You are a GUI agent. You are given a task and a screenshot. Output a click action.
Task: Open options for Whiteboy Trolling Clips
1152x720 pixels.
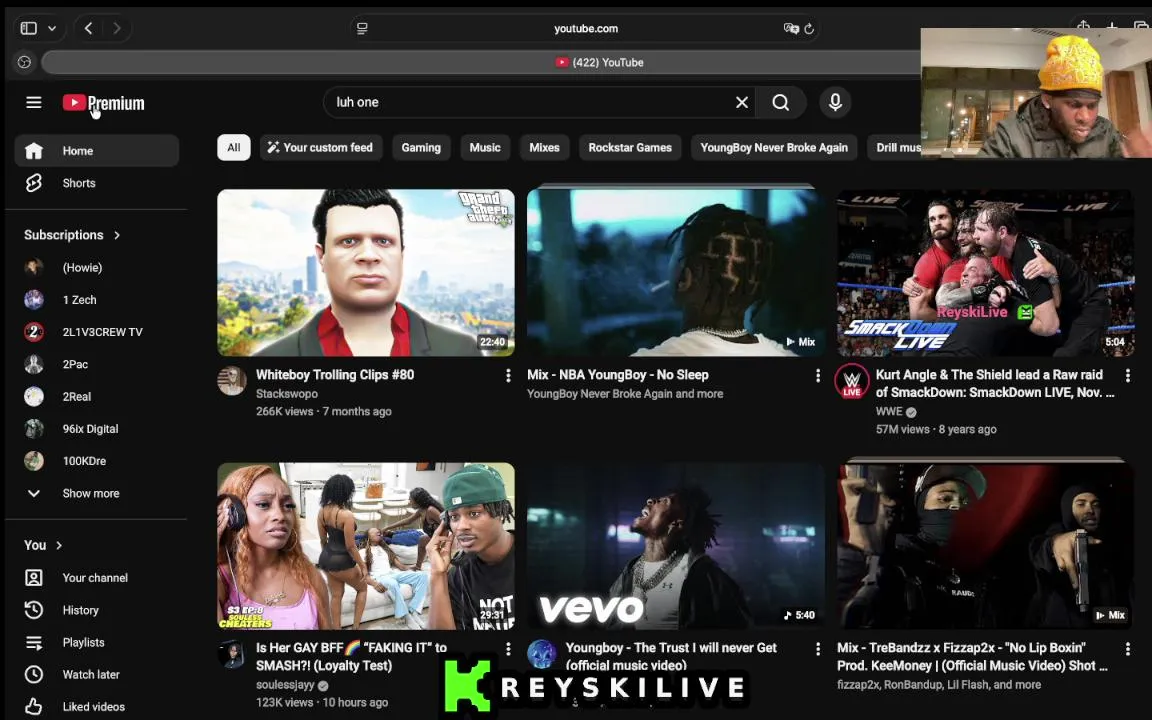508,375
